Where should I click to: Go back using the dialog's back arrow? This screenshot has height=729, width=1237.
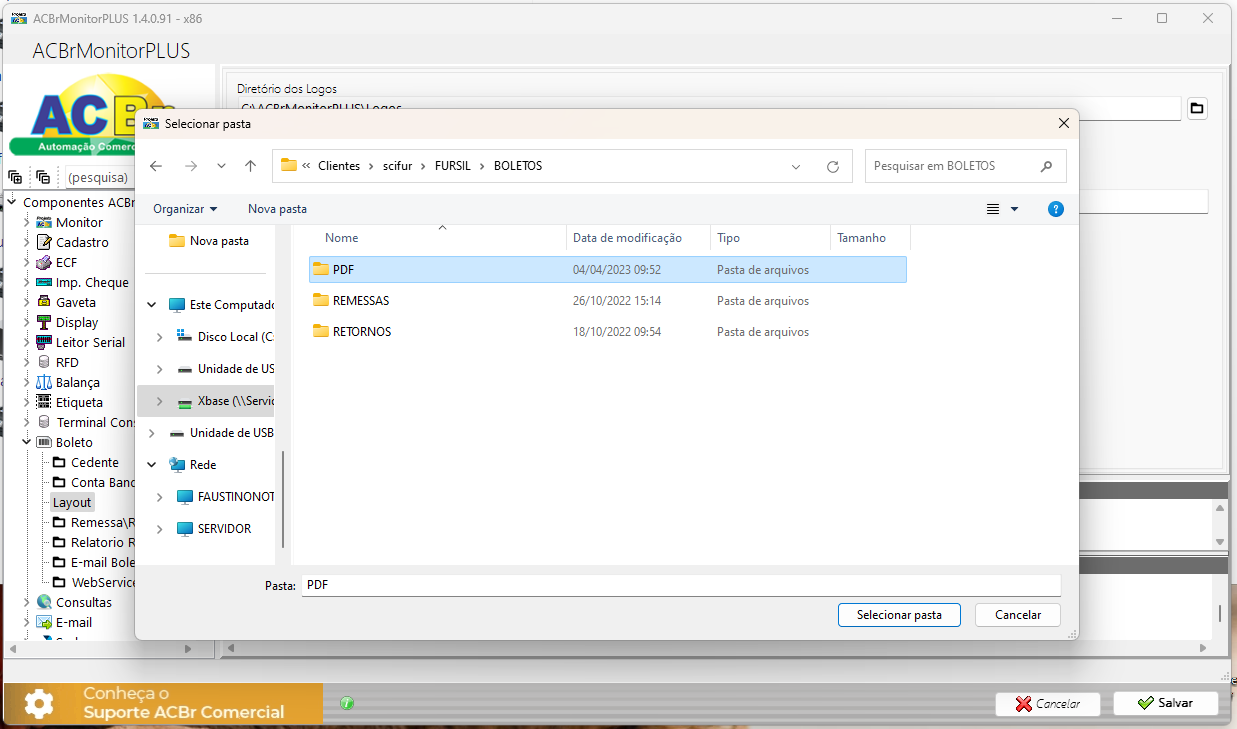pyautogui.click(x=155, y=166)
